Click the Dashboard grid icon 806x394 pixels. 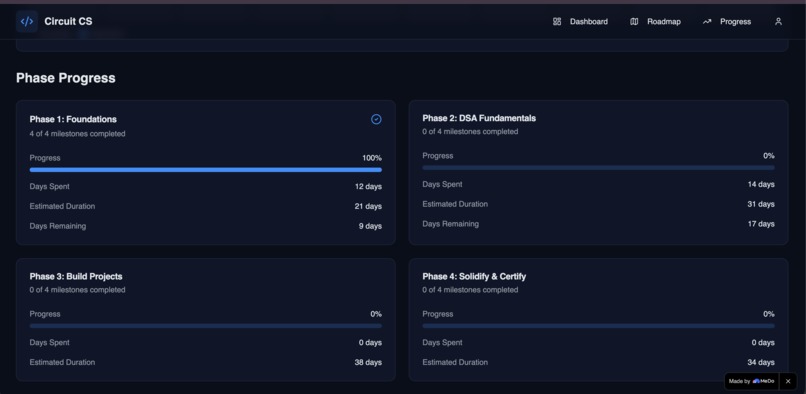tap(557, 22)
